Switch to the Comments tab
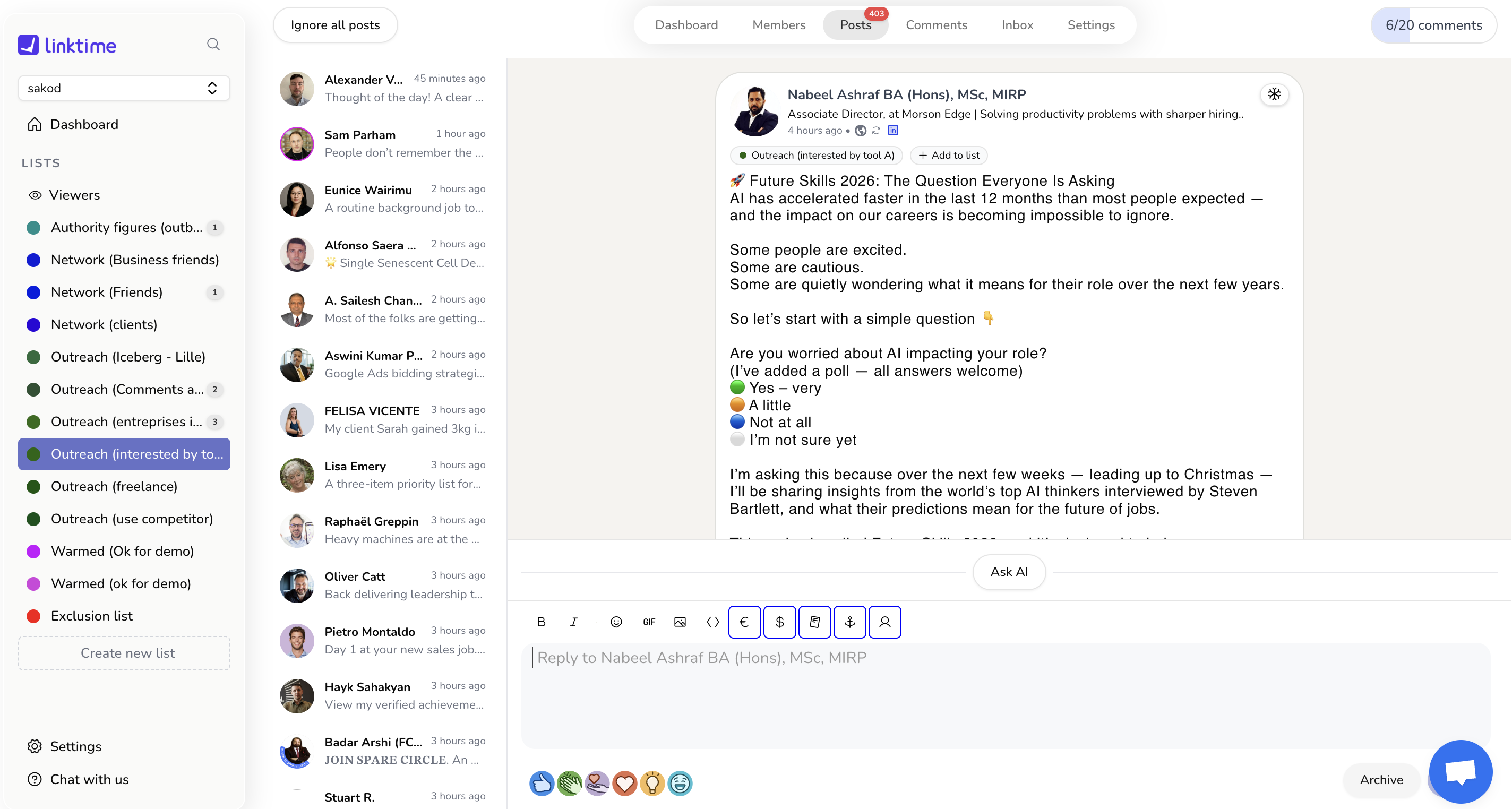 (x=936, y=25)
